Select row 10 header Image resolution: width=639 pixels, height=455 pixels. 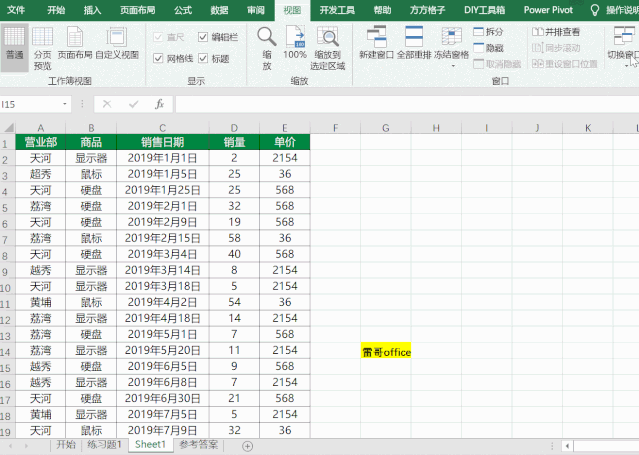6,287
